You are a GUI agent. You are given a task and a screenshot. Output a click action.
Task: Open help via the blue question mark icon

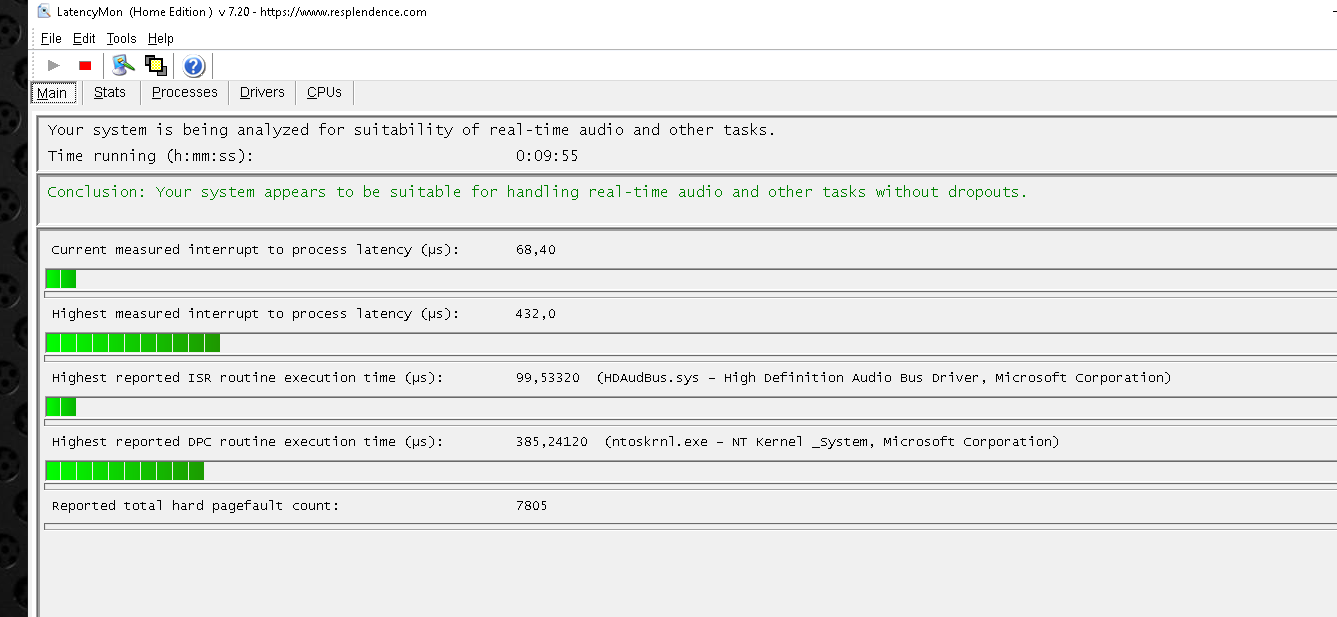click(194, 67)
